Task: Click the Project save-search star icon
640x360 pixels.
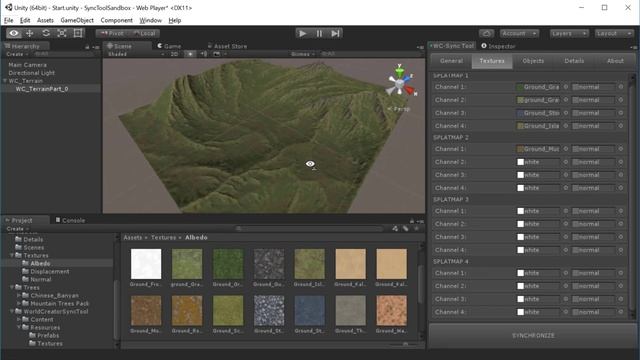Action: (x=416, y=229)
